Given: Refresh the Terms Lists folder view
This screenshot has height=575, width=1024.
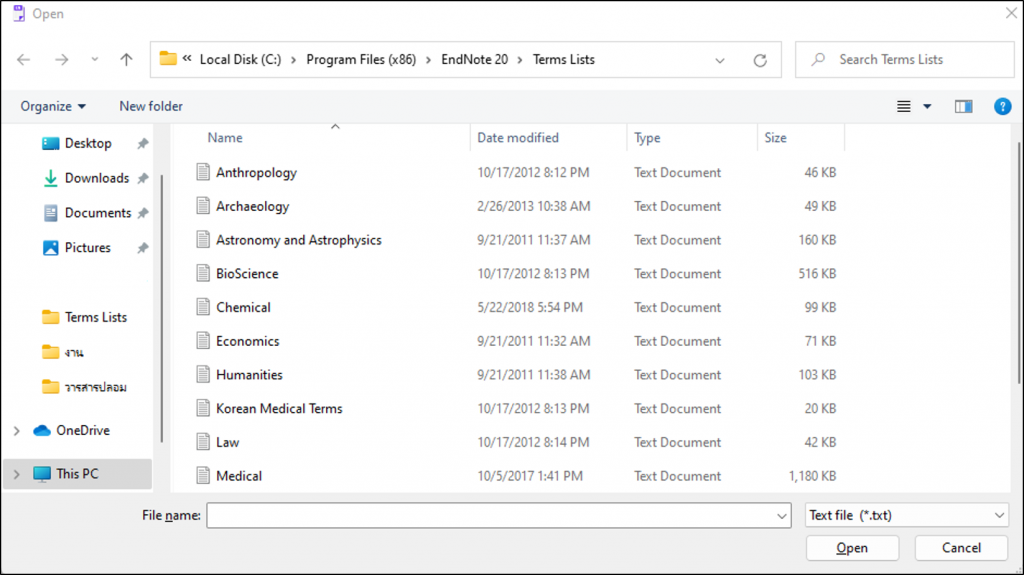Looking at the screenshot, I should 760,60.
